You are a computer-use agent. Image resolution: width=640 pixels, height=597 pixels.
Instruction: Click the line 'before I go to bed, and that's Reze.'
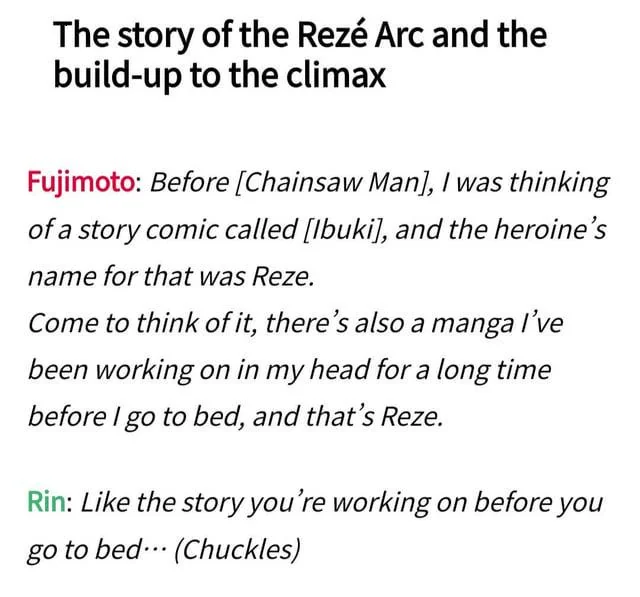[236, 417]
